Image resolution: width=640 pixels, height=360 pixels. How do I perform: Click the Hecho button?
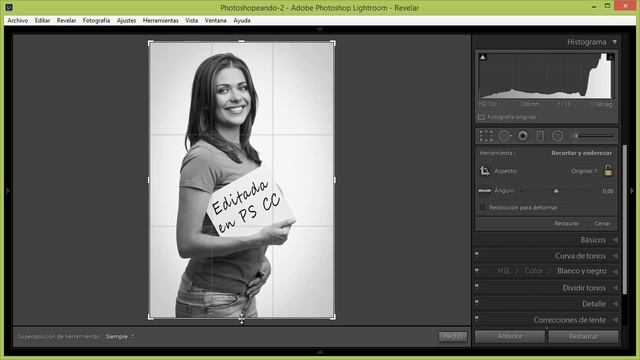click(452, 336)
